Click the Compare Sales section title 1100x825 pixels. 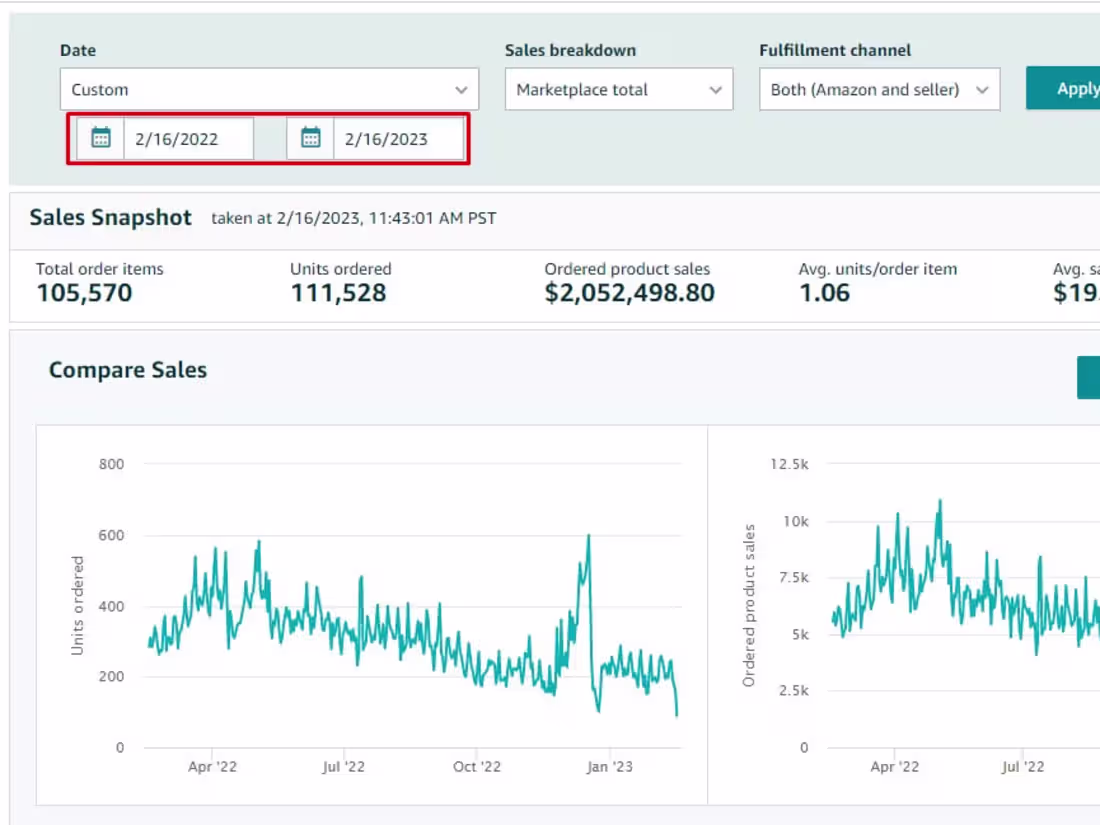tap(128, 370)
